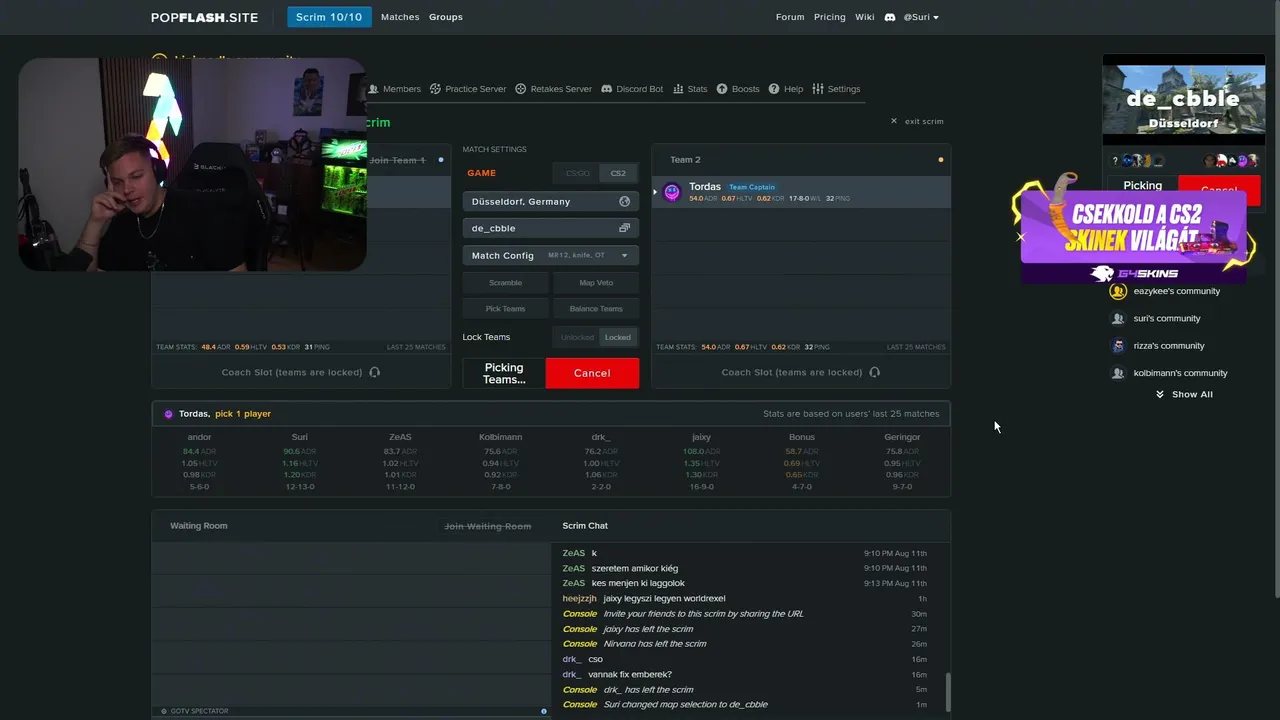Click headset icon in Team 1 coach slot
The image size is (1280, 720).
pos(374,372)
